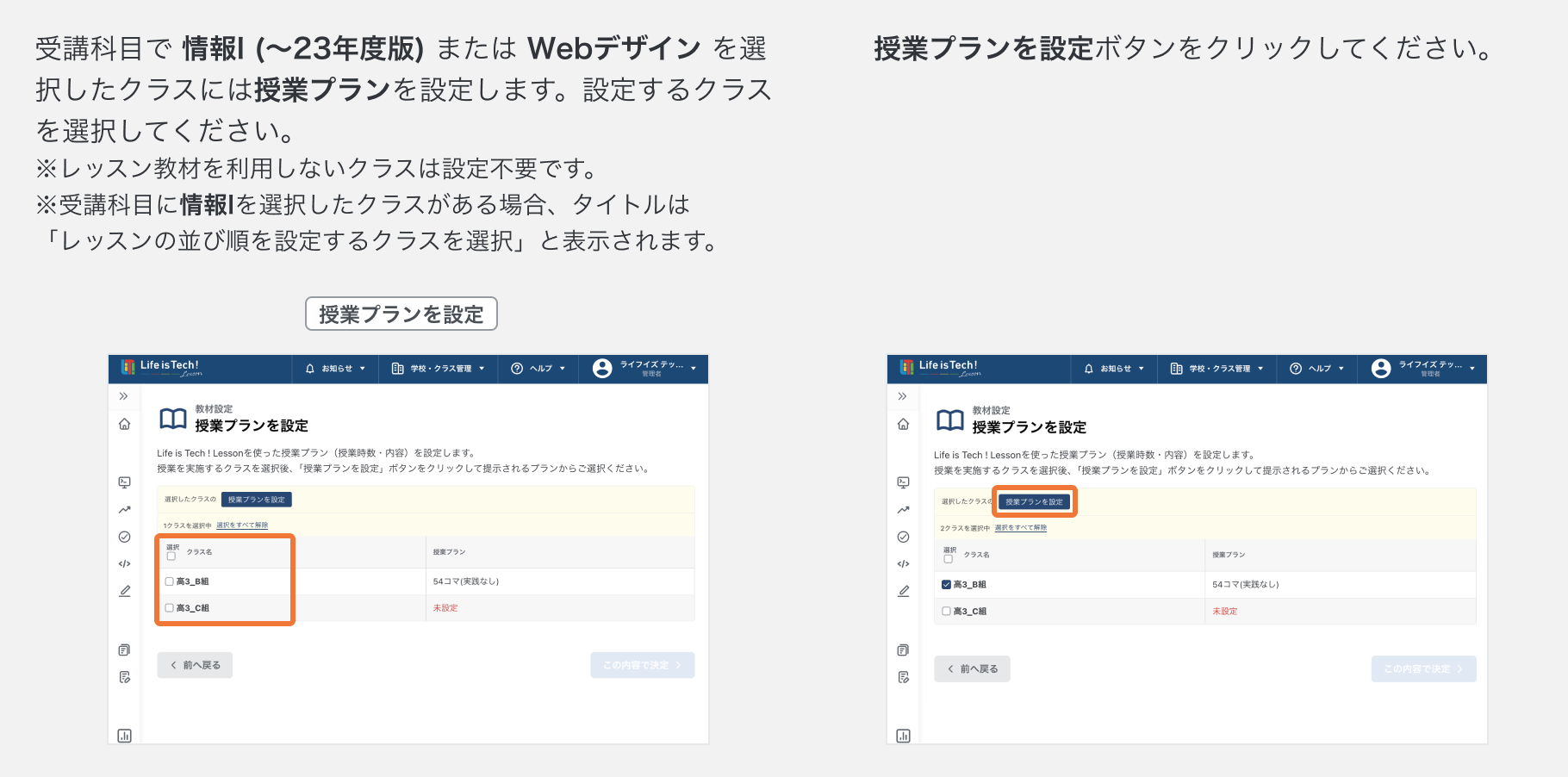
Task: Check 高3_C組 checkbox in right screenshot
Action: pos(947,611)
